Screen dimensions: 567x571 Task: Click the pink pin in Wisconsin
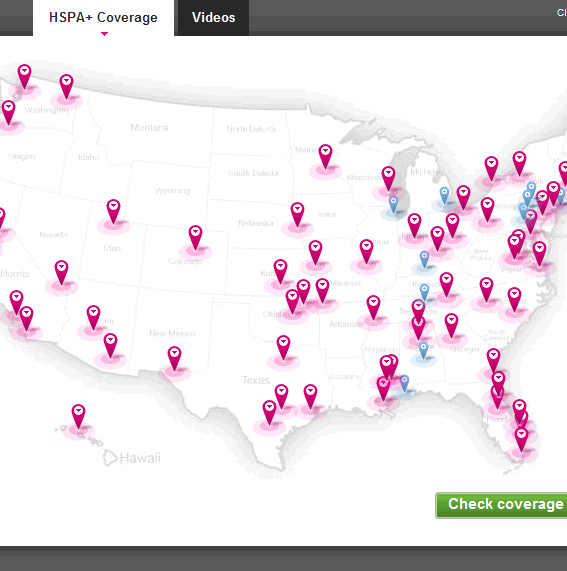click(388, 179)
